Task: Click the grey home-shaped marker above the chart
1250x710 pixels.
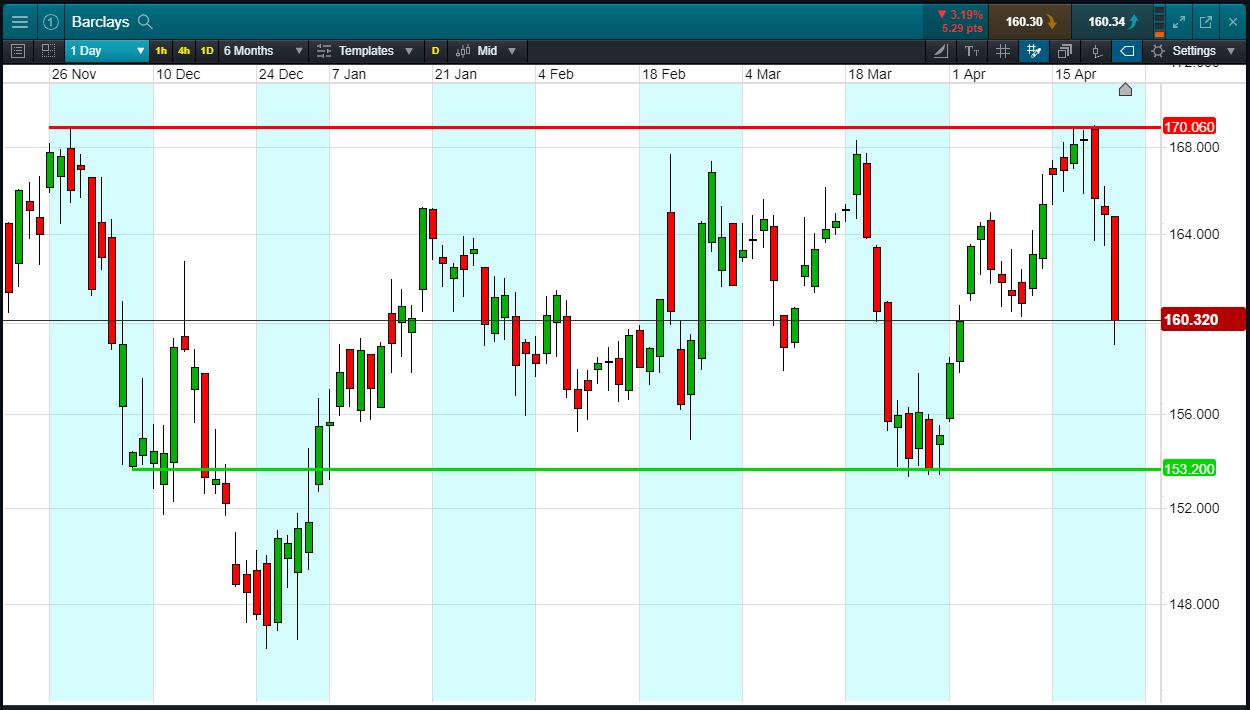Action: click(x=1125, y=90)
